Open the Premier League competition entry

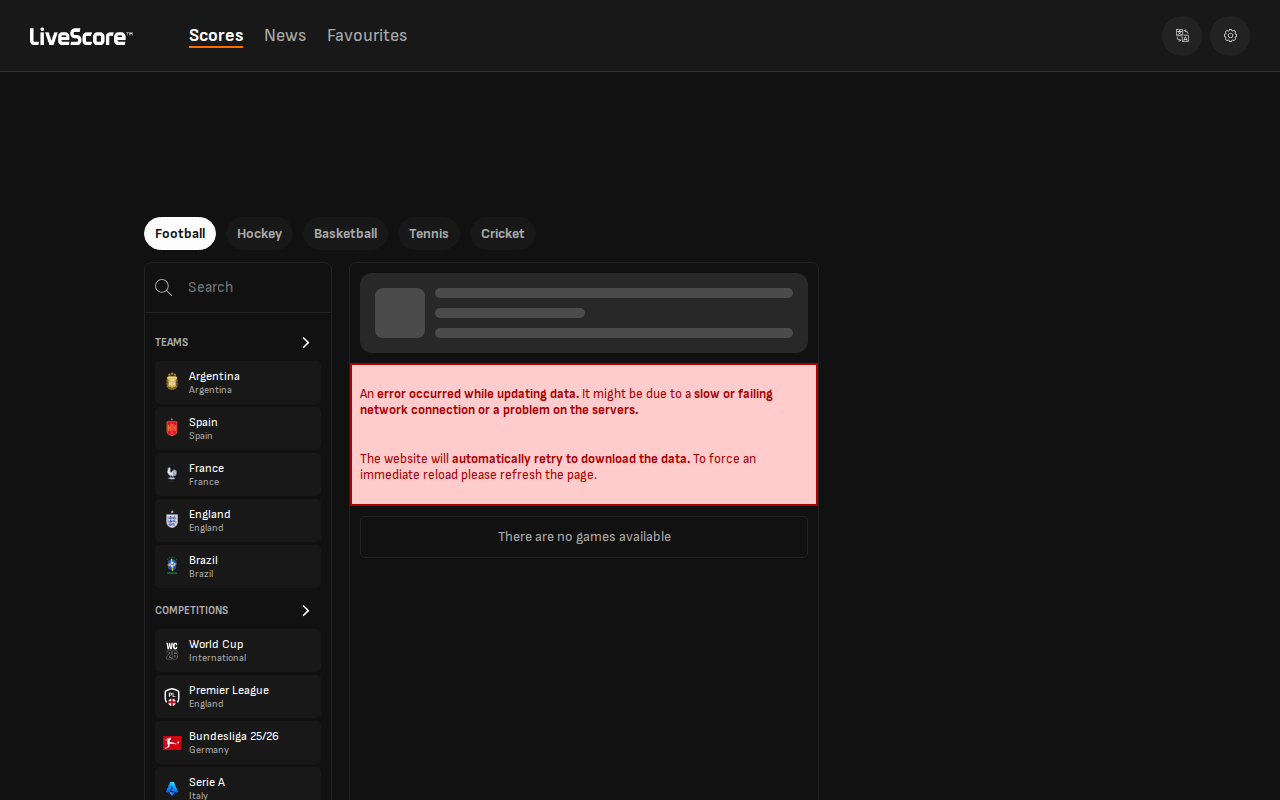click(x=238, y=696)
